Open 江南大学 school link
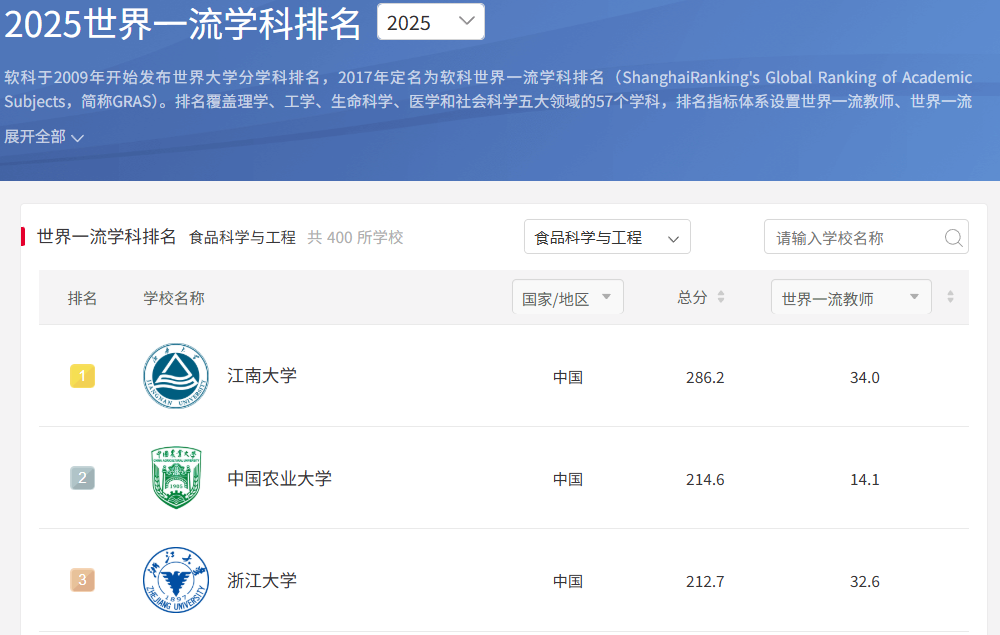 coord(262,376)
